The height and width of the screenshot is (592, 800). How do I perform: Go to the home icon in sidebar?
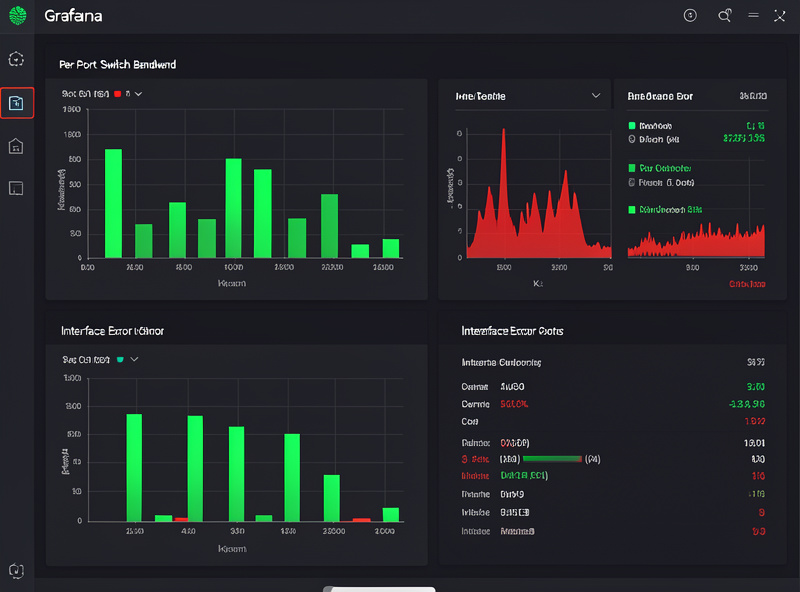click(16, 146)
